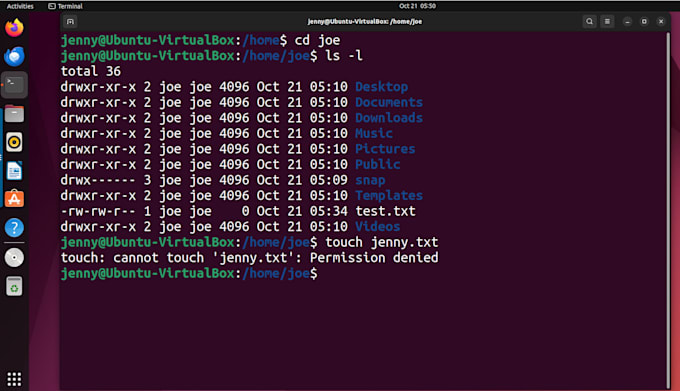Screen dimensions: 680x391
Task: Open a new terminal tab button
Action: (70, 21)
